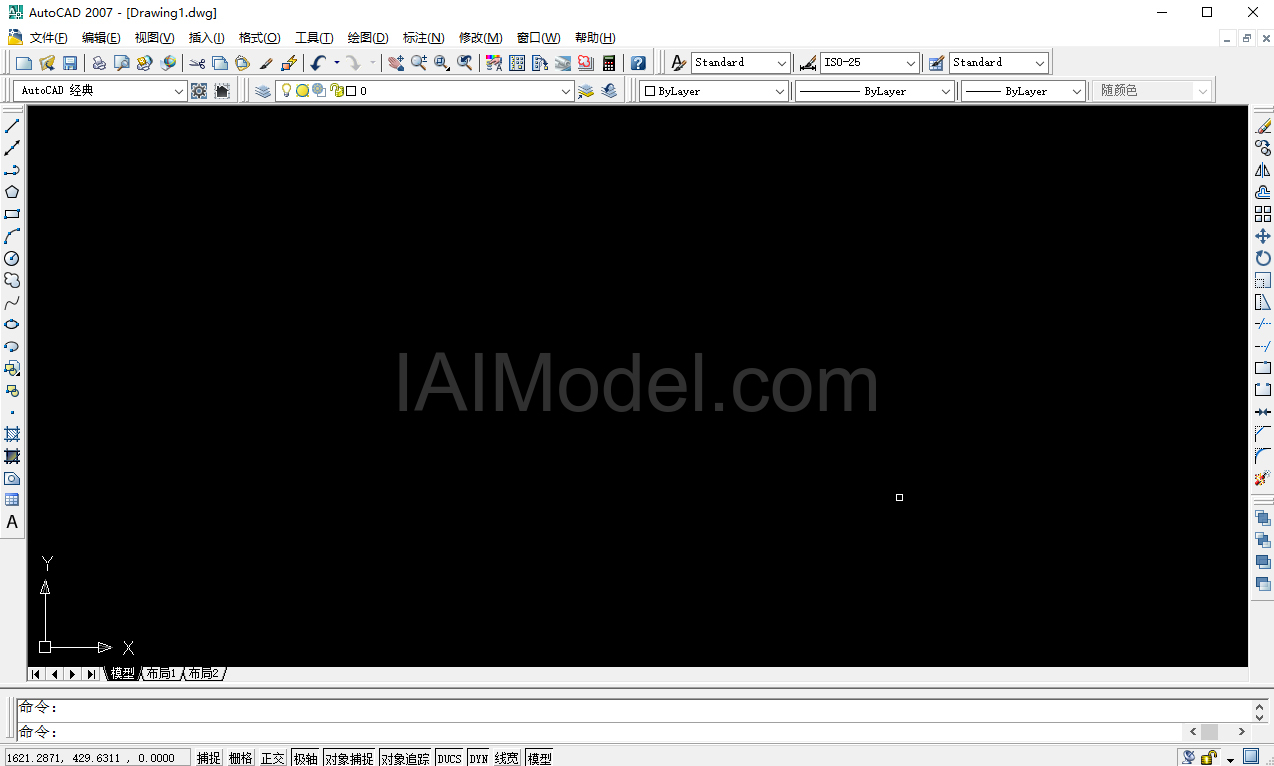The image size is (1274, 766).
Task: Toggle 正交 ortho mode in status bar
Action: [273, 758]
